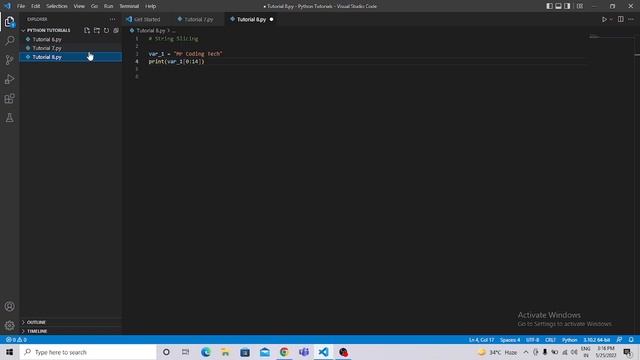The height and width of the screenshot is (360, 640).
Task: Open Microsoft Teams from taskbar
Action: (x=304, y=352)
